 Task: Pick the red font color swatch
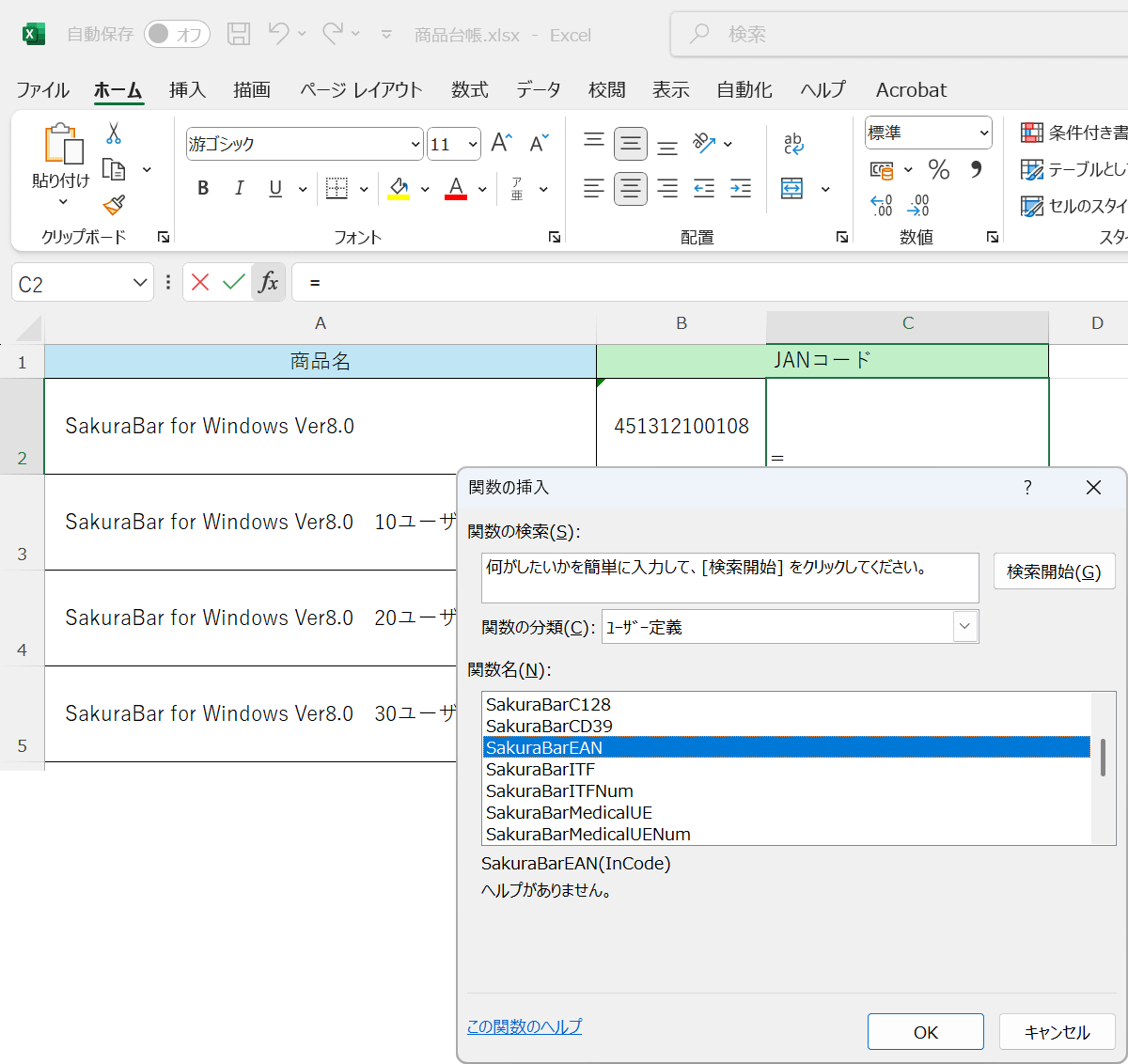456,195
